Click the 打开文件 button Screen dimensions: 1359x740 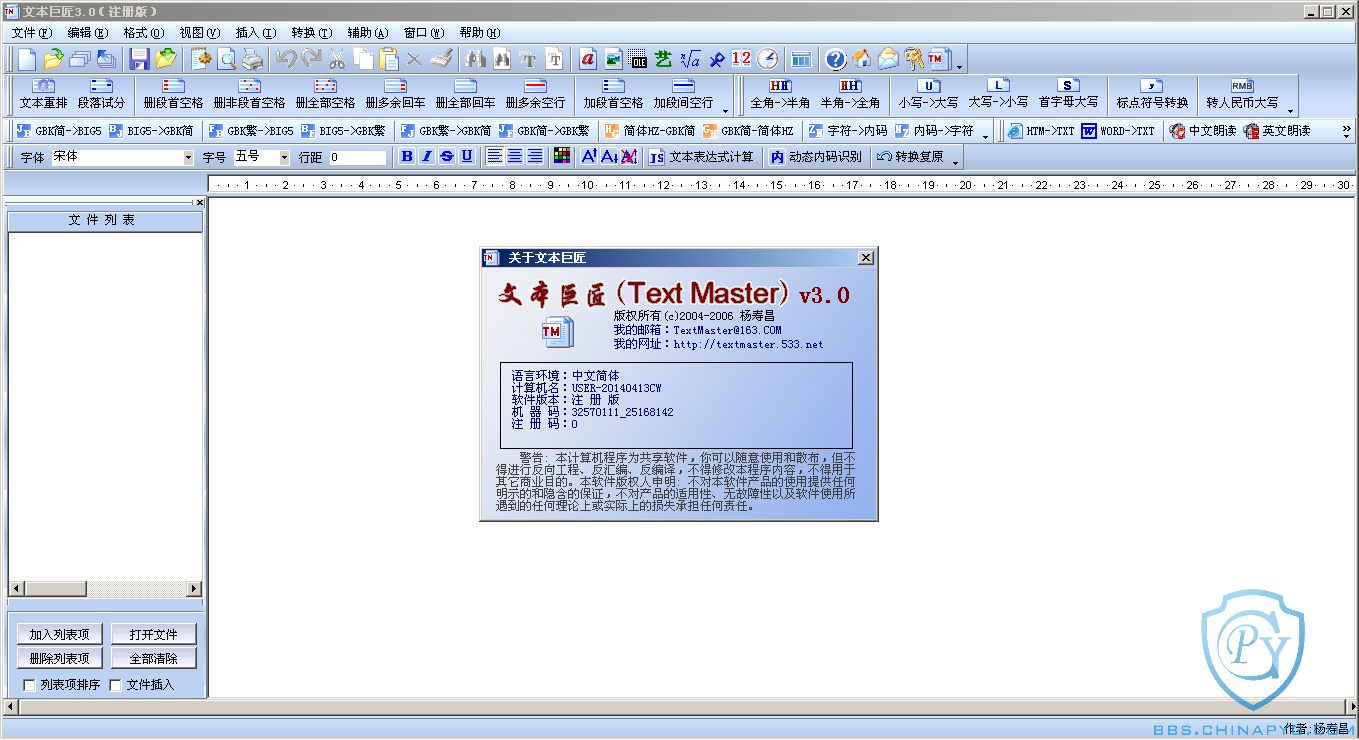(153, 634)
